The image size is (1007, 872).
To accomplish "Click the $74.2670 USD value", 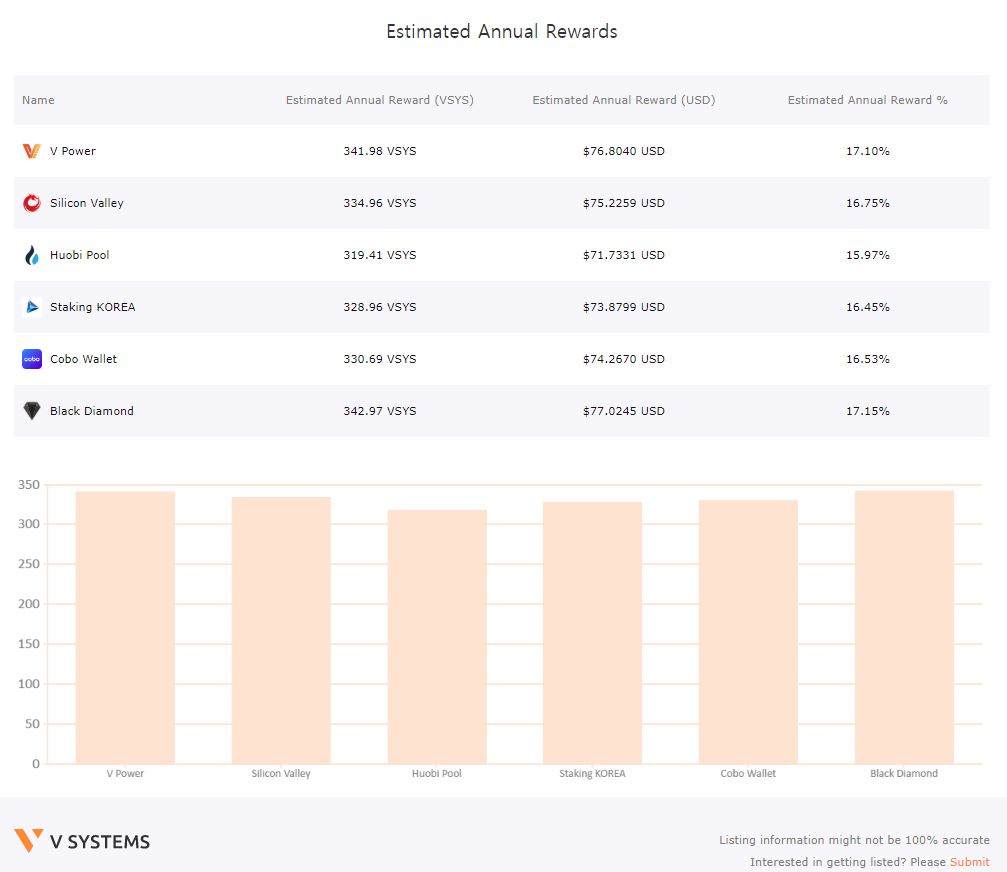I will 624,359.
